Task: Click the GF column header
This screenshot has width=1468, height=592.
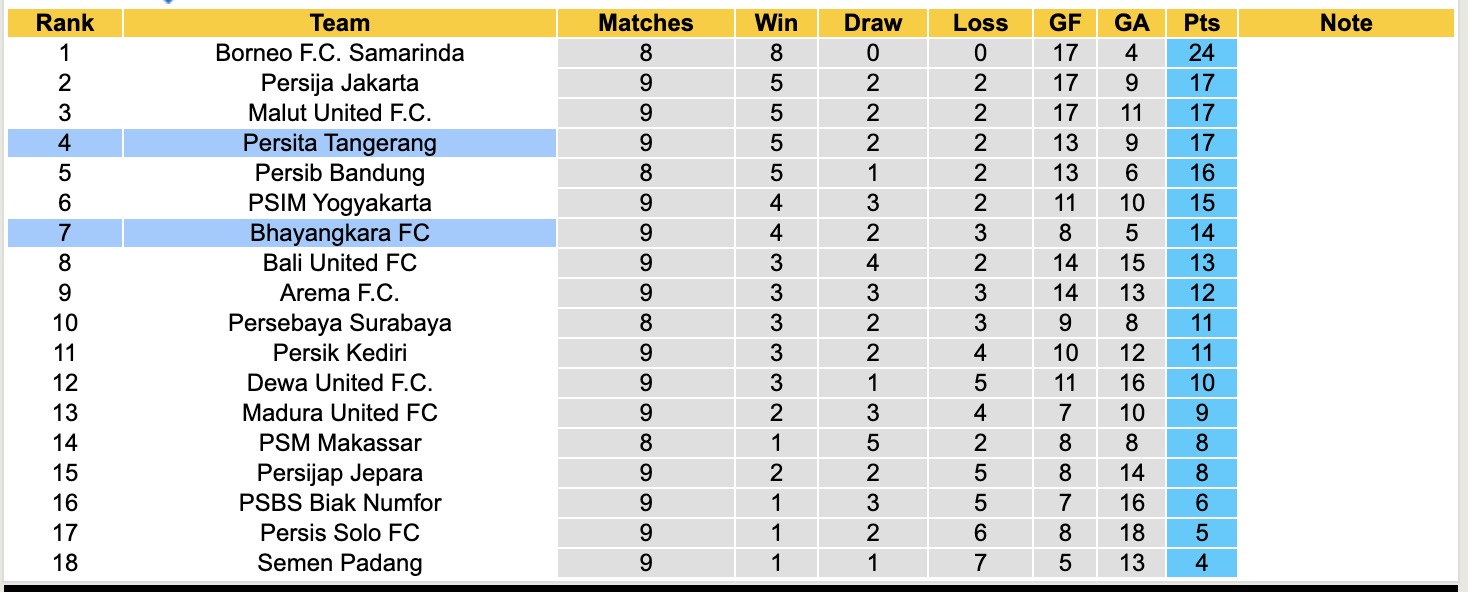Action: tap(1065, 23)
